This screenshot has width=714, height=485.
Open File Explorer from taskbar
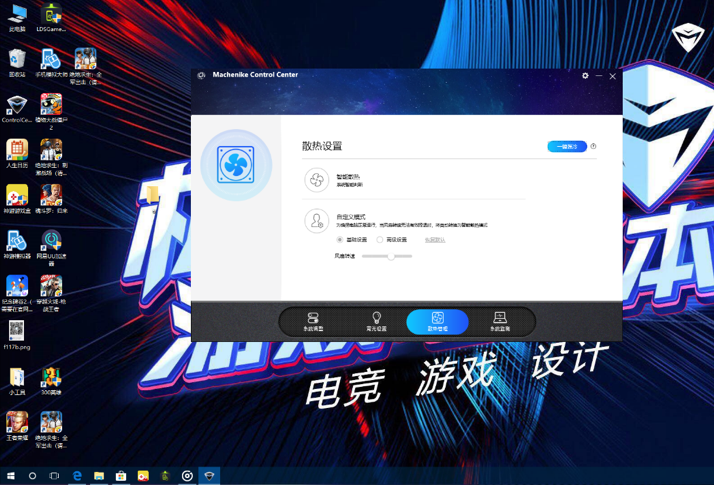(x=99, y=476)
